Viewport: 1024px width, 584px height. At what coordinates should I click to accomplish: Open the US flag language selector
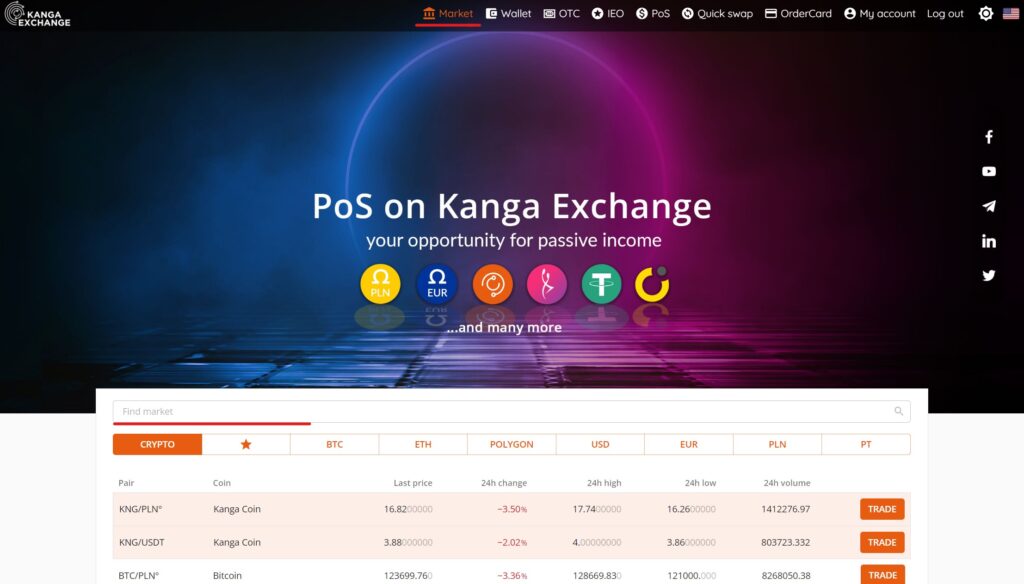[1011, 13]
